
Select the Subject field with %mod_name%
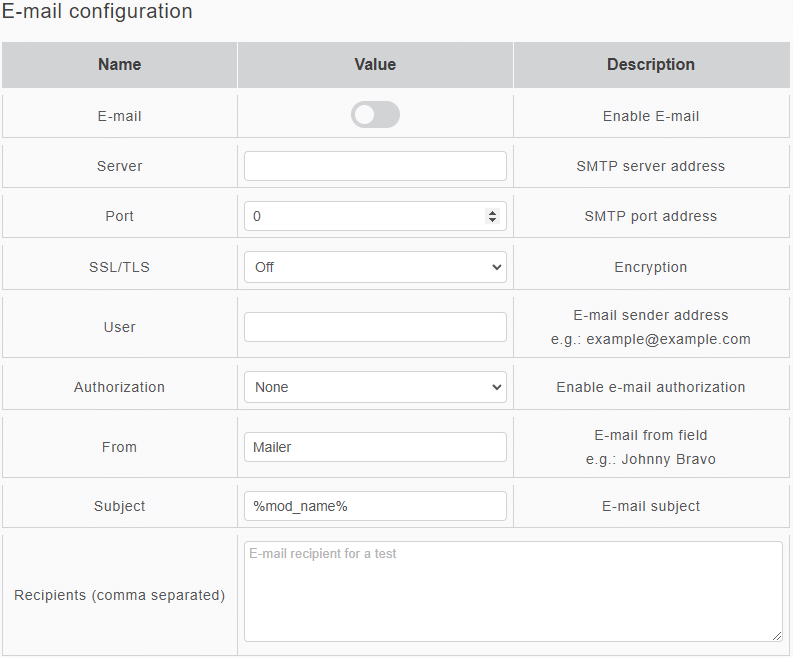click(375, 506)
